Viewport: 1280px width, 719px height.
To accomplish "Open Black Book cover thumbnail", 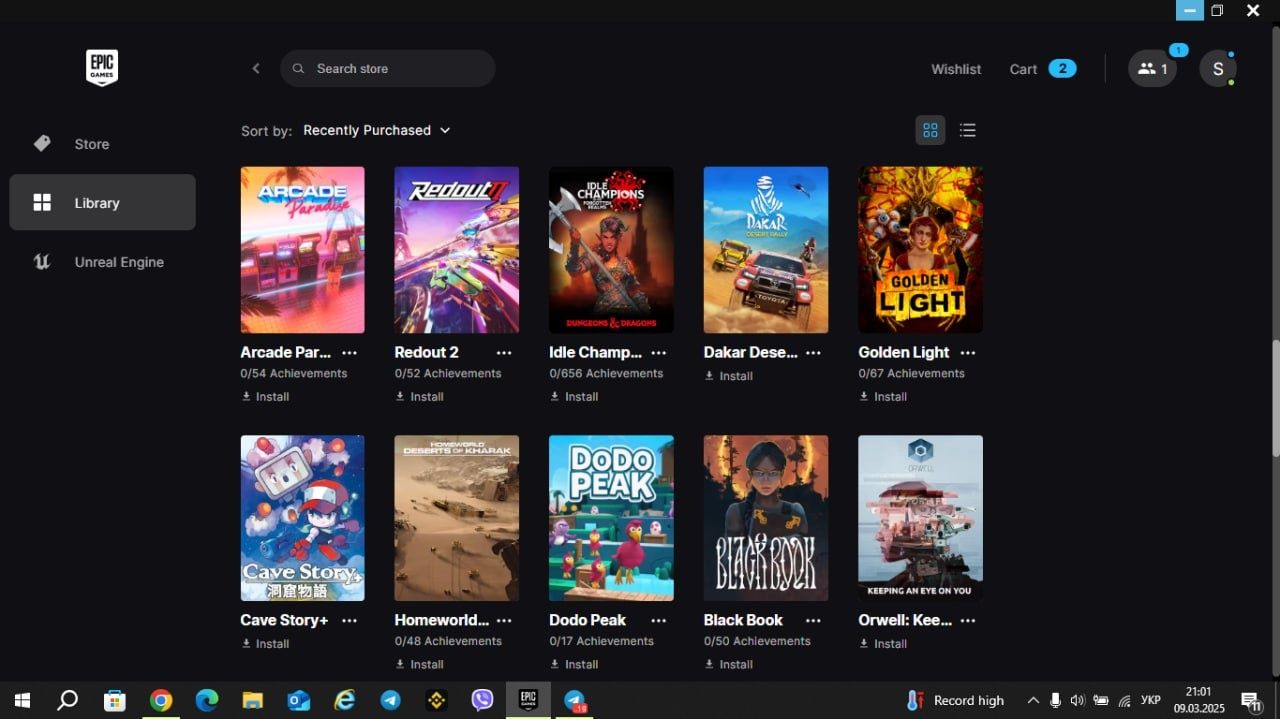I will pos(766,518).
